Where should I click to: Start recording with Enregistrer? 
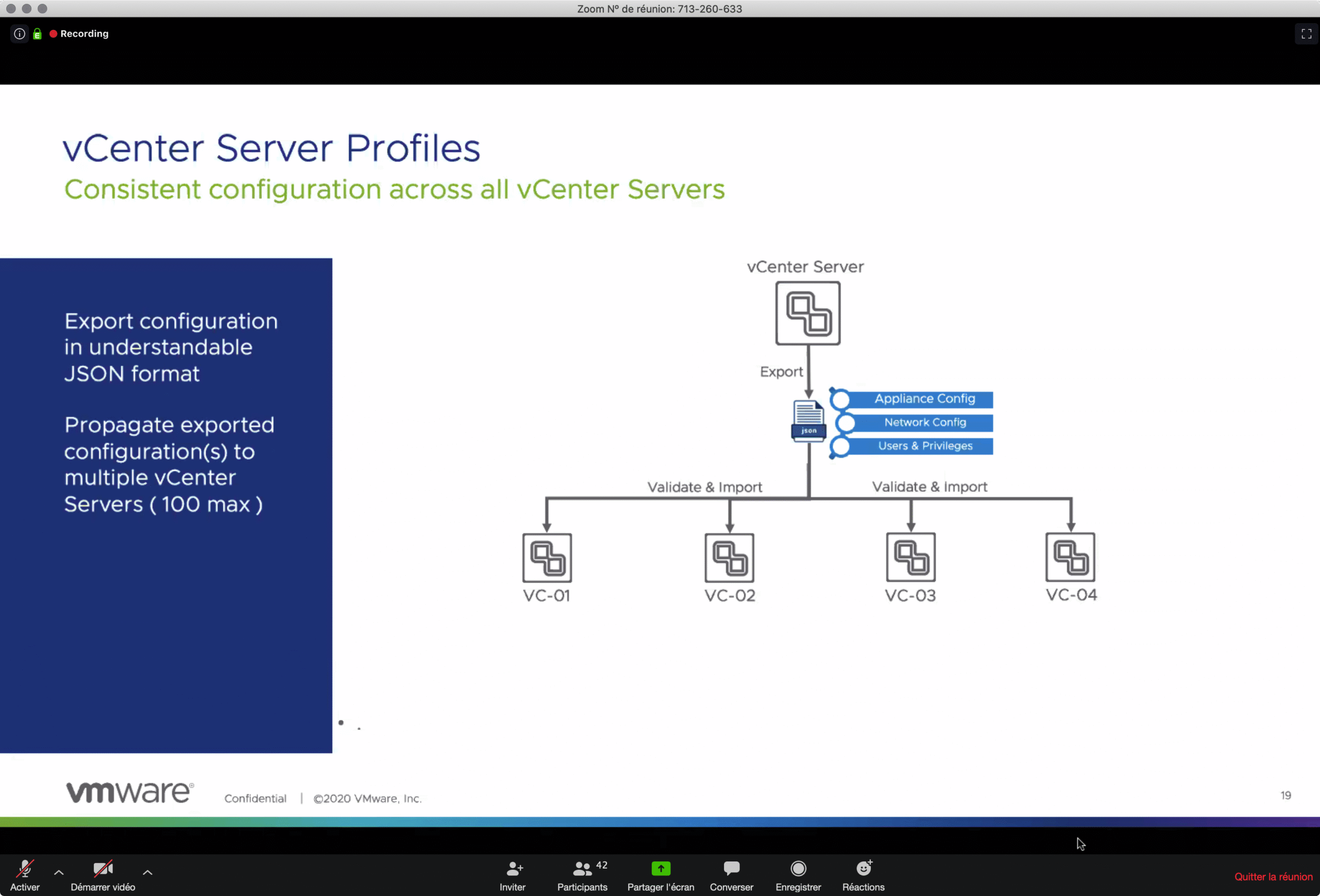(x=798, y=875)
